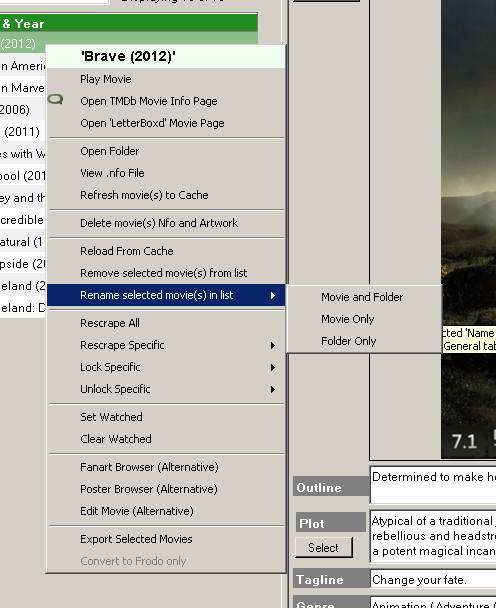The height and width of the screenshot is (608, 496).
Task: Click the Select button under Plot
Action: [x=324, y=548]
